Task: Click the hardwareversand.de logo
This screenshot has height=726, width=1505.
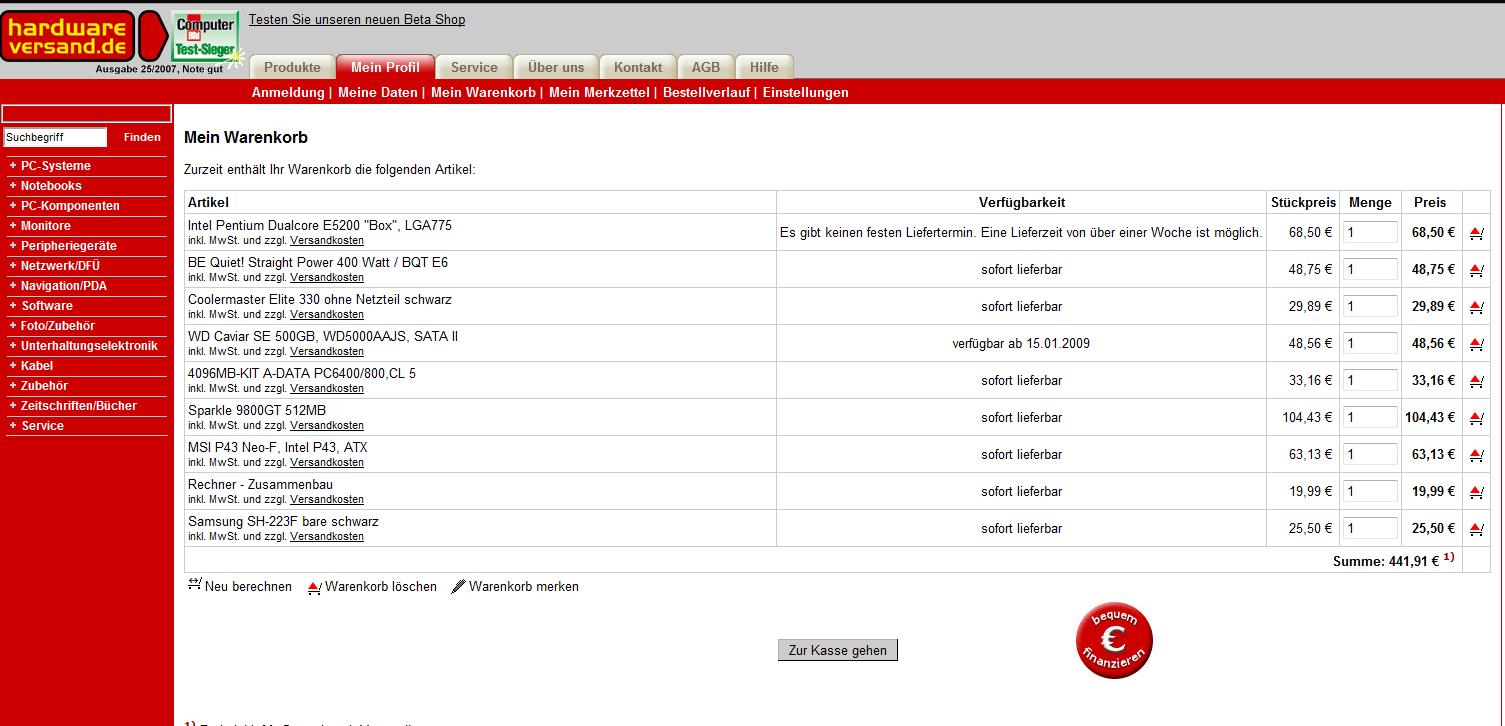Action: coord(67,37)
